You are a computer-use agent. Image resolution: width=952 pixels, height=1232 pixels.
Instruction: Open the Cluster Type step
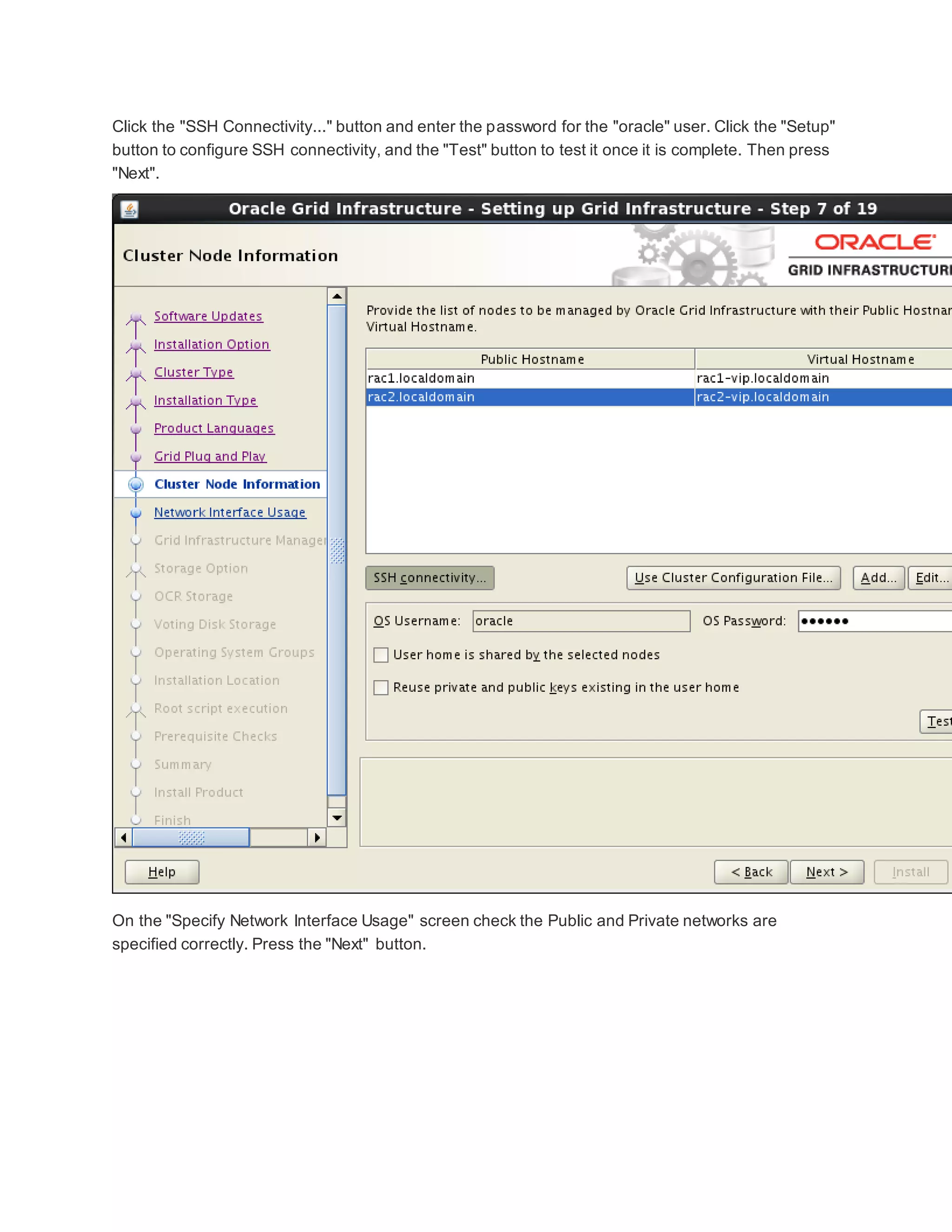click(x=193, y=372)
